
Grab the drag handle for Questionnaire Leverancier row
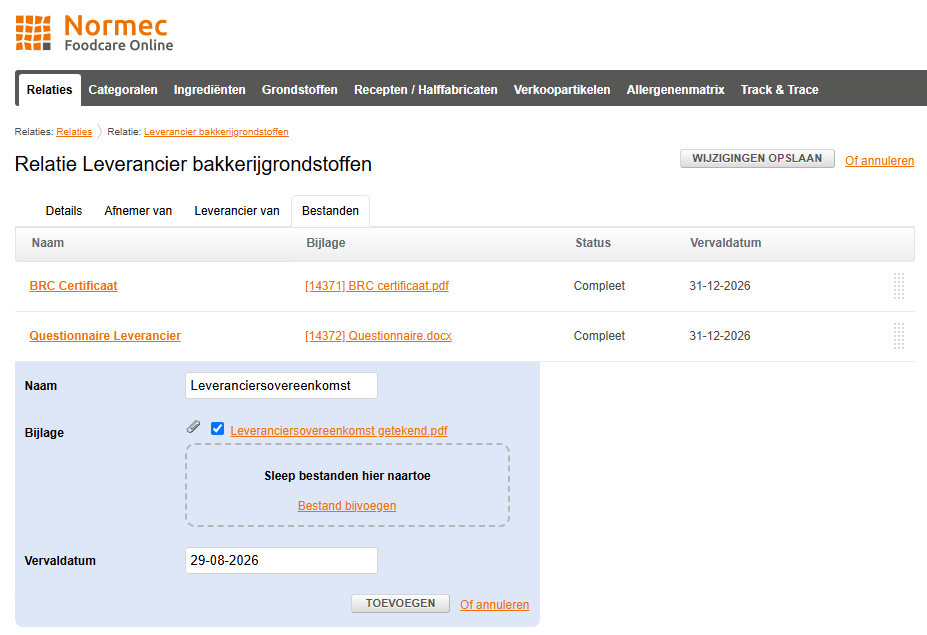click(898, 336)
